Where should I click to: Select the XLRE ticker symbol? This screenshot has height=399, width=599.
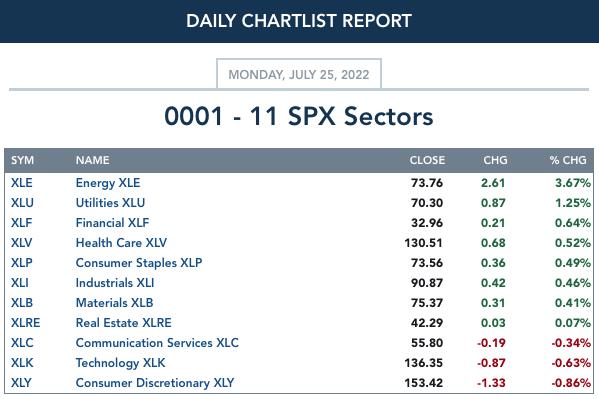pyautogui.click(x=25, y=323)
